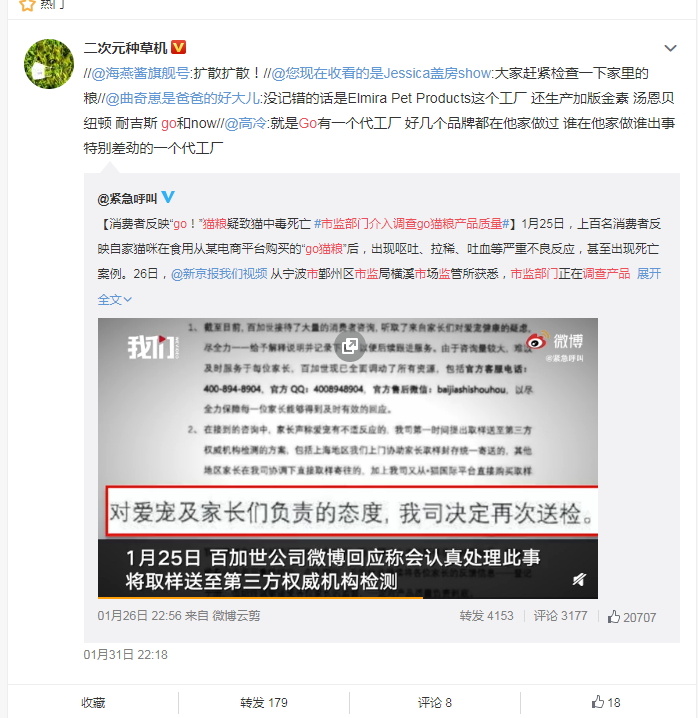
Task: Open the video popout window icon
Action: [349, 345]
